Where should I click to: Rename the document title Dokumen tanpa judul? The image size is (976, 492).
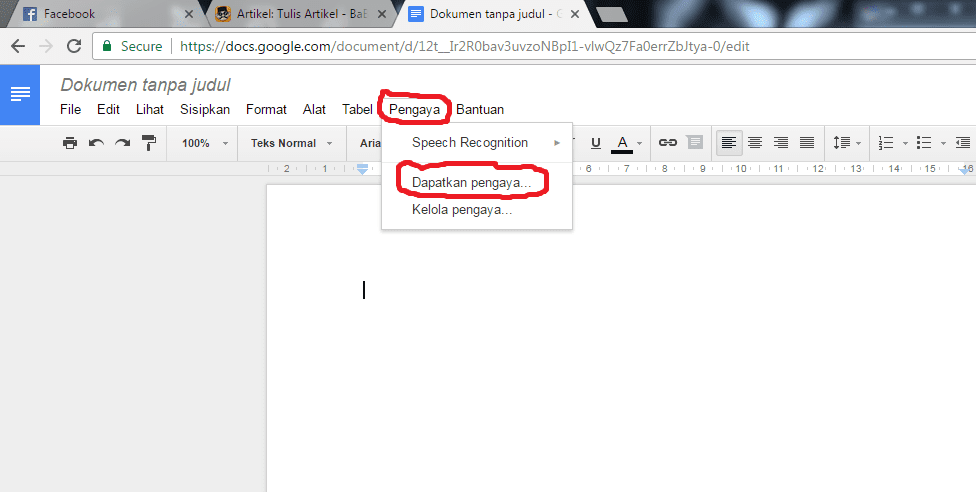(x=146, y=85)
